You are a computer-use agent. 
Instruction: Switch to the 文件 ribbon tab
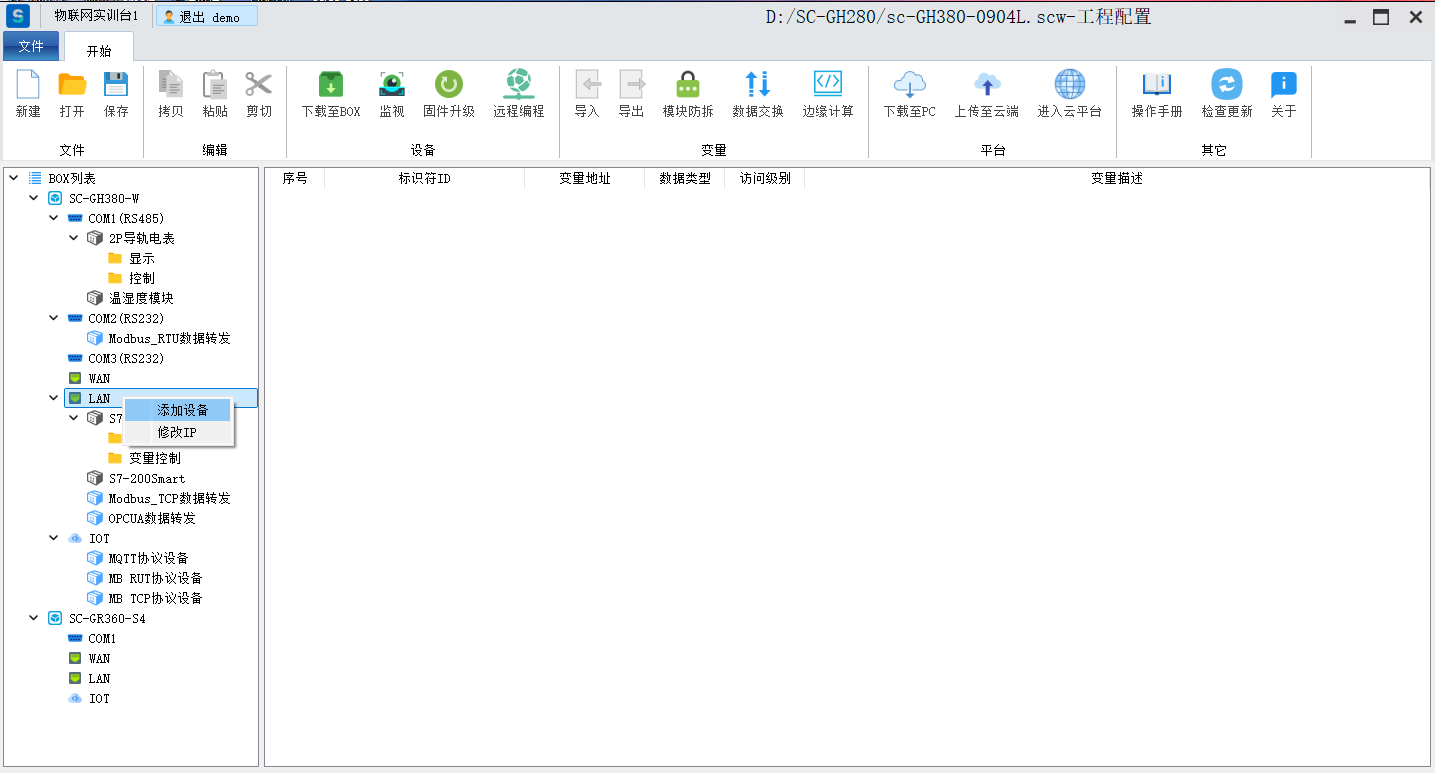(x=31, y=46)
